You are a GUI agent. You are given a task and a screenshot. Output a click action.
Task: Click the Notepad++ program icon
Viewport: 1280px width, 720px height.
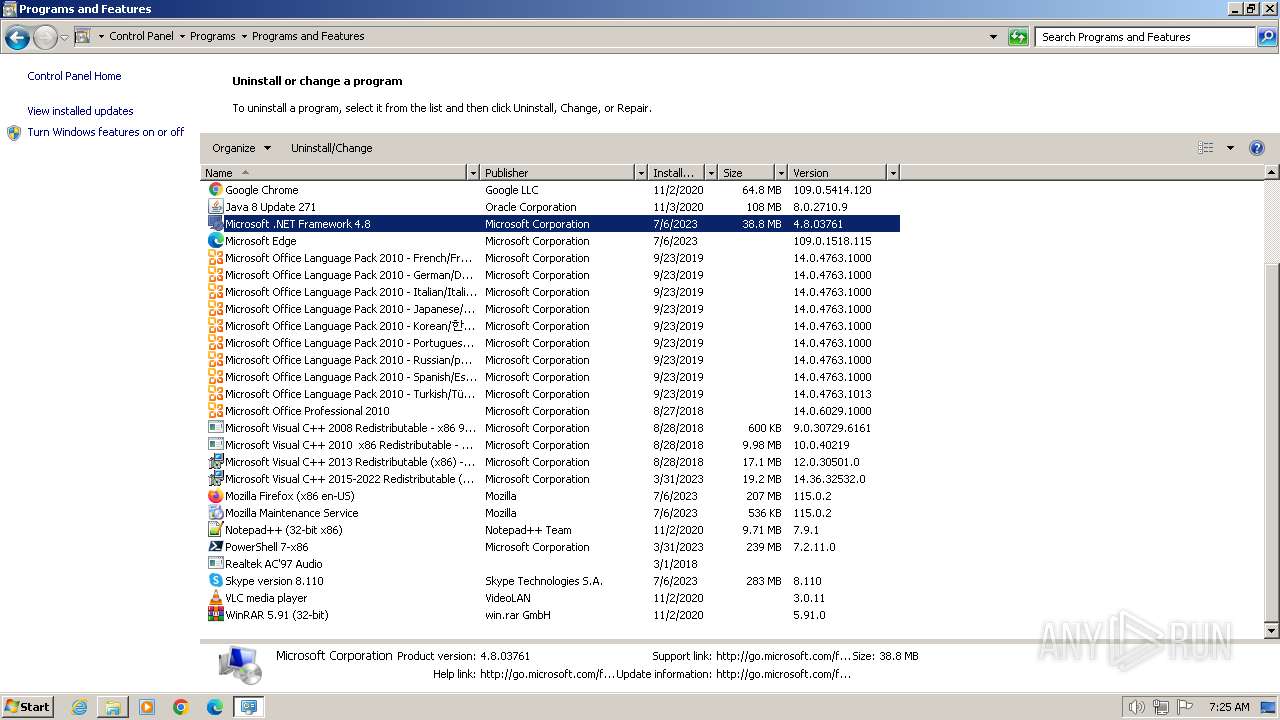215,530
